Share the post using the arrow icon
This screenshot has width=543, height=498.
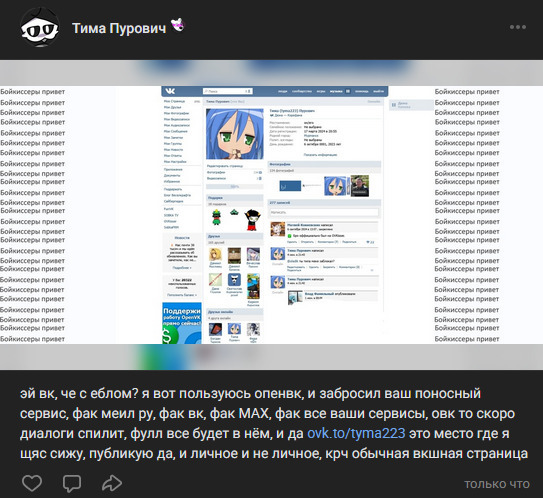tap(112, 483)
